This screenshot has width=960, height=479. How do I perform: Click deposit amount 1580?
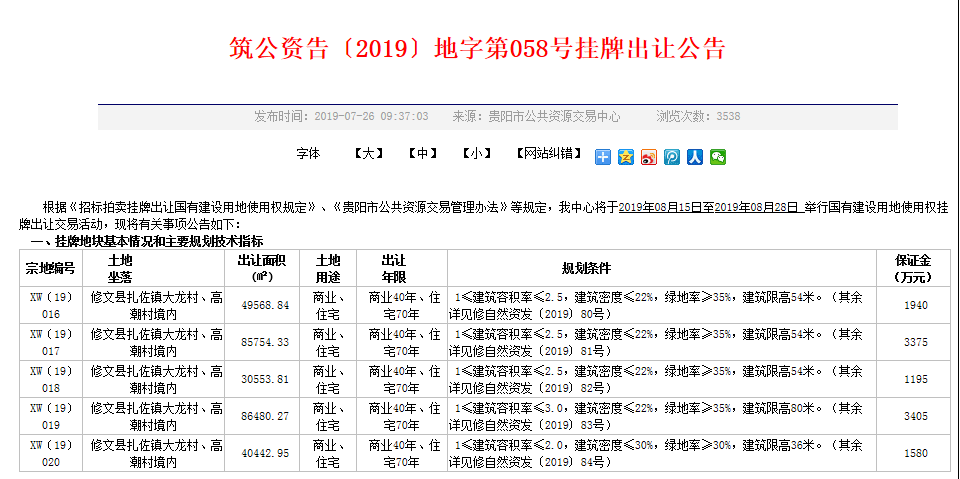tap(916, 453)
